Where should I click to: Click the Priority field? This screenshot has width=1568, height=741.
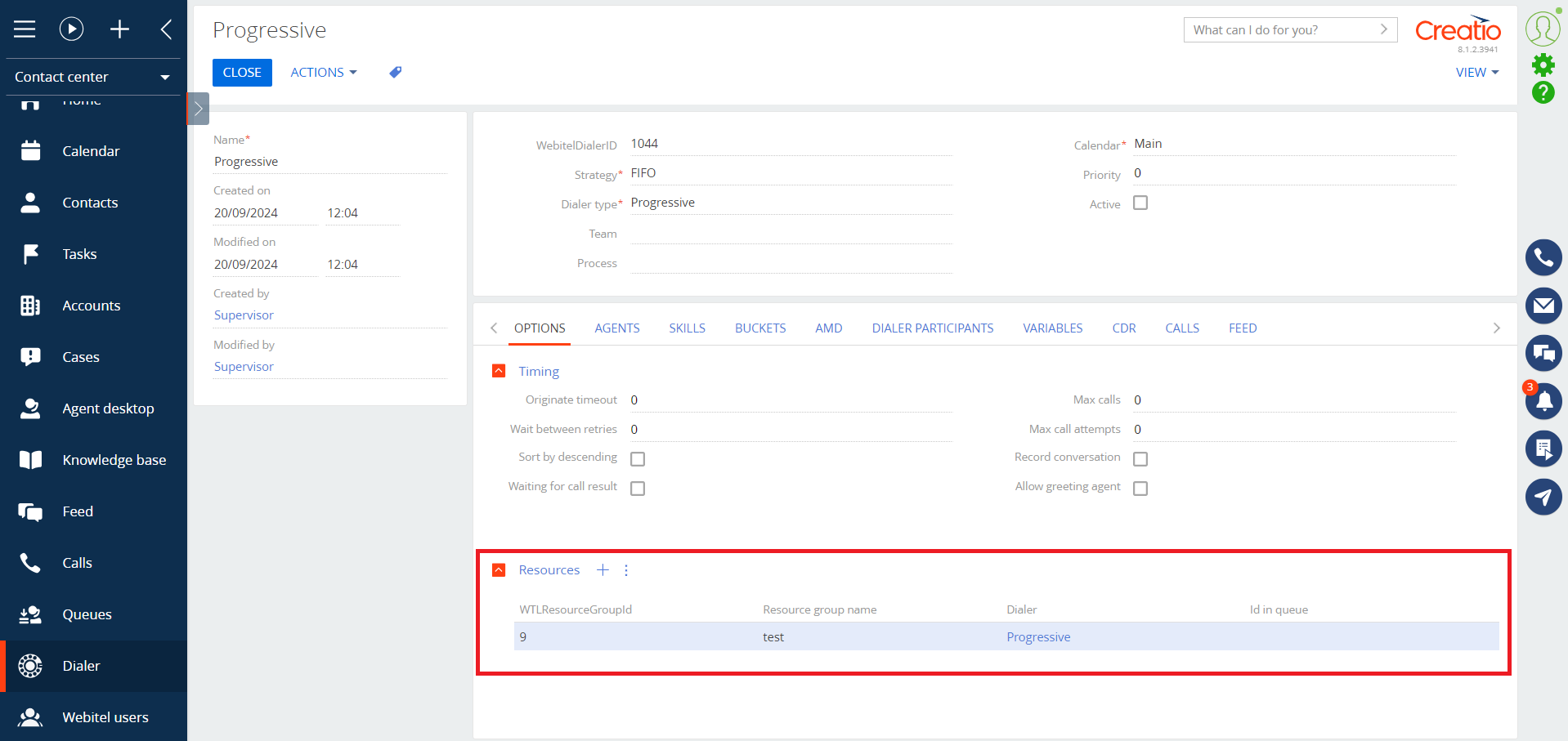coord(1294,173)
